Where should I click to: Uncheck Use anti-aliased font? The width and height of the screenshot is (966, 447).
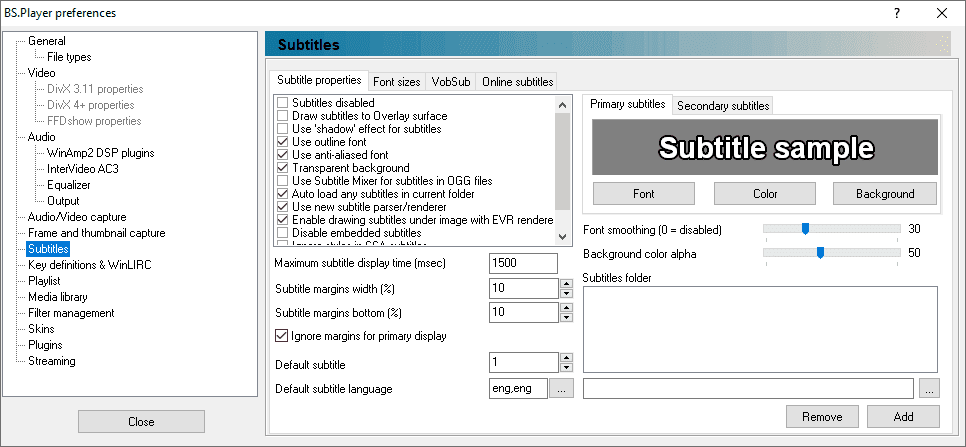coord(283,155)
